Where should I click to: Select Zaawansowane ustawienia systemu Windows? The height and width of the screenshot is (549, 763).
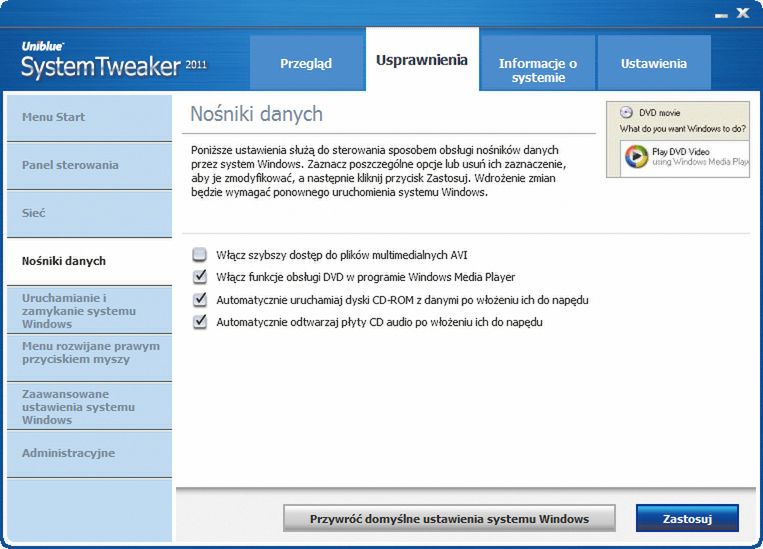(90, 406)
